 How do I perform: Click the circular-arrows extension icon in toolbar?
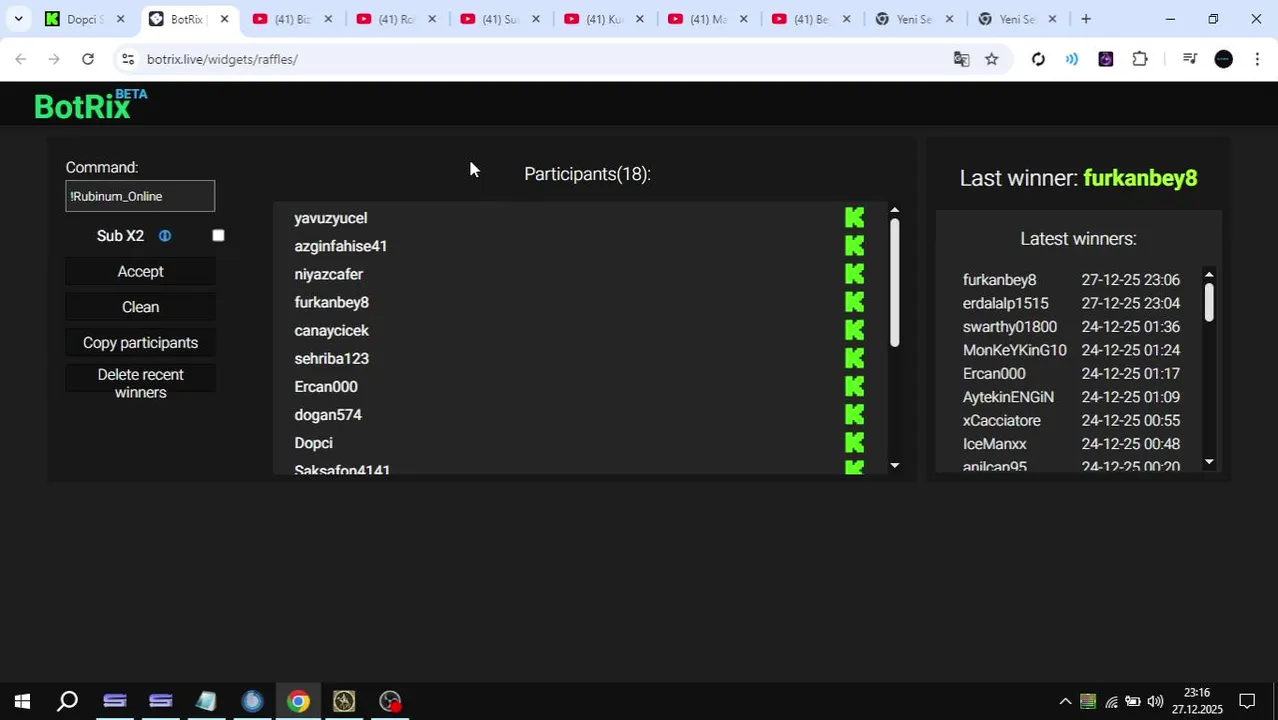click(x=1038, y=59)
